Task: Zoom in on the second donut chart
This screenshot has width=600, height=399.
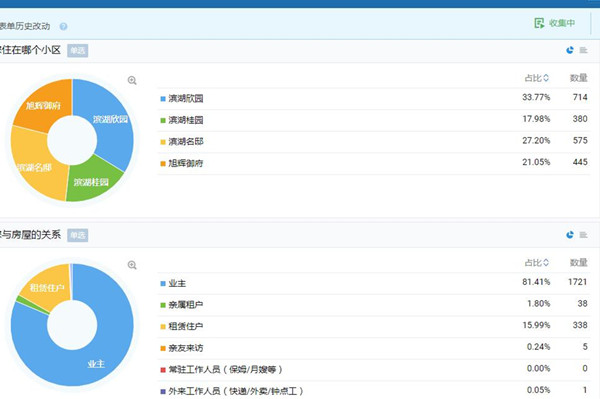Action: click(132, 265)
